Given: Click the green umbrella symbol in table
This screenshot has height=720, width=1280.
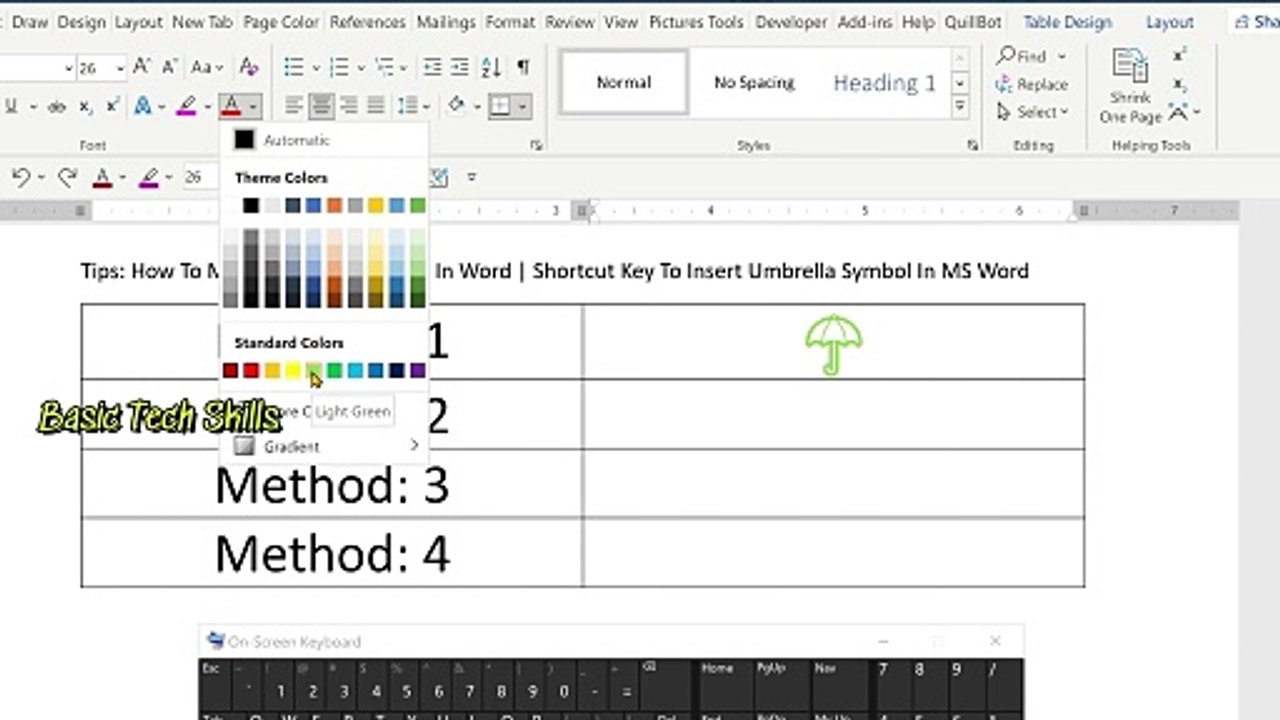Looking at the screenshot, I should (833, 345).
